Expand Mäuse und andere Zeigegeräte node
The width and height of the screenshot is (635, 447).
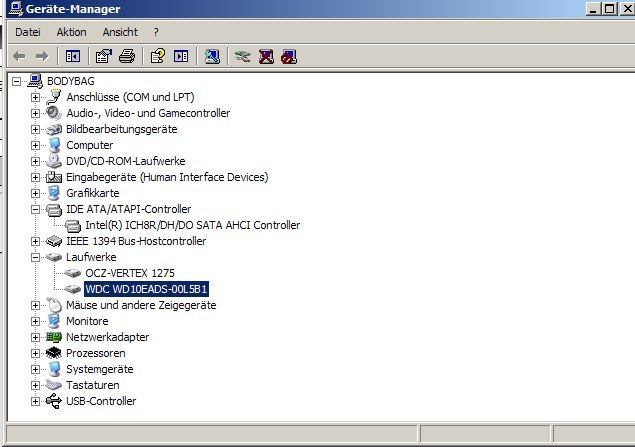click(35, 305)
